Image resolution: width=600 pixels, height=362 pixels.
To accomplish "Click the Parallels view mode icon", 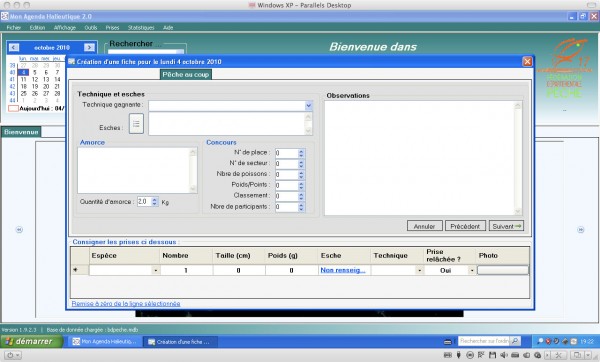I will [577, 355].
